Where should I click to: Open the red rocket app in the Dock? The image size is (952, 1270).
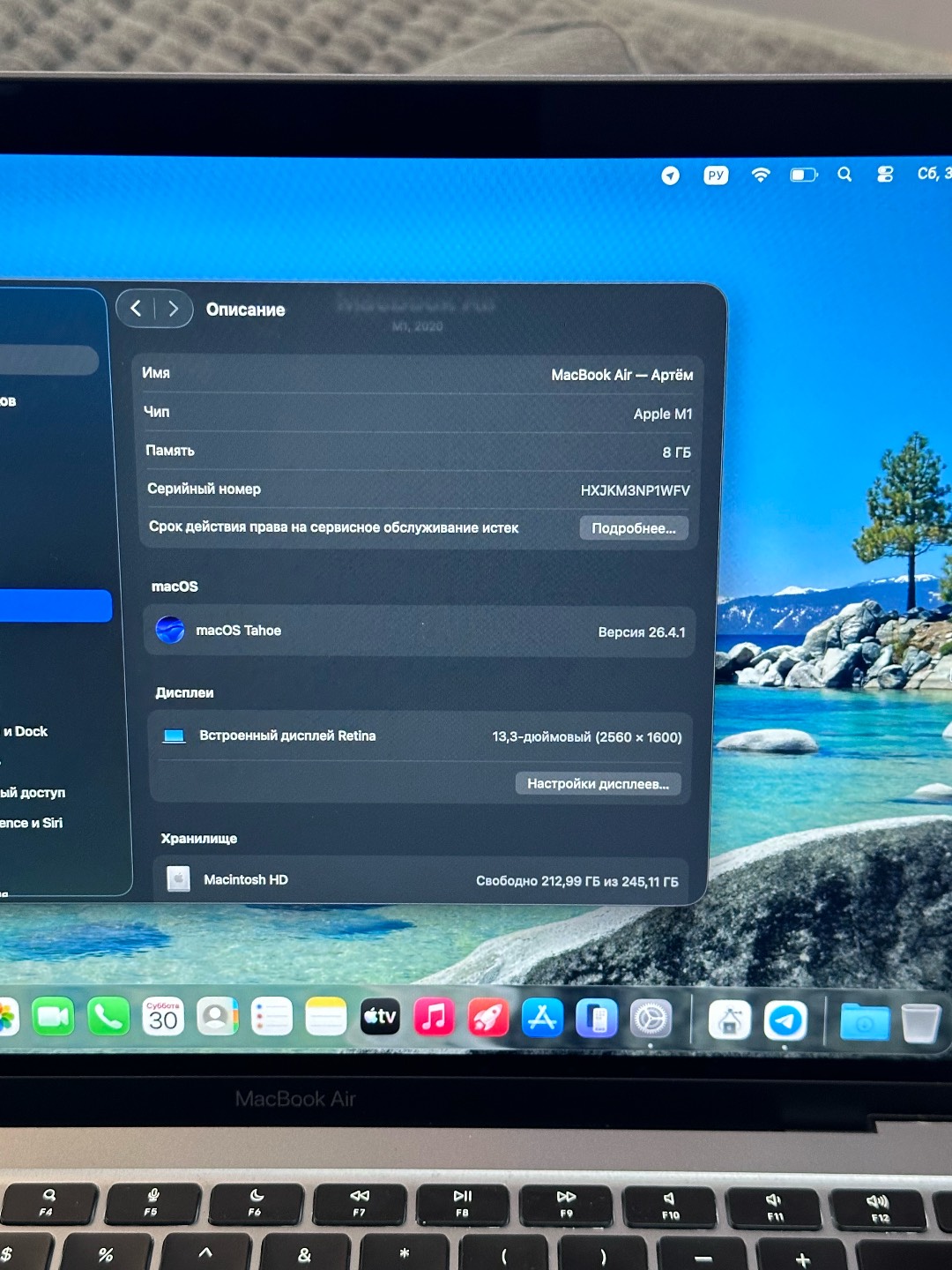click(x=488, y=1018)
